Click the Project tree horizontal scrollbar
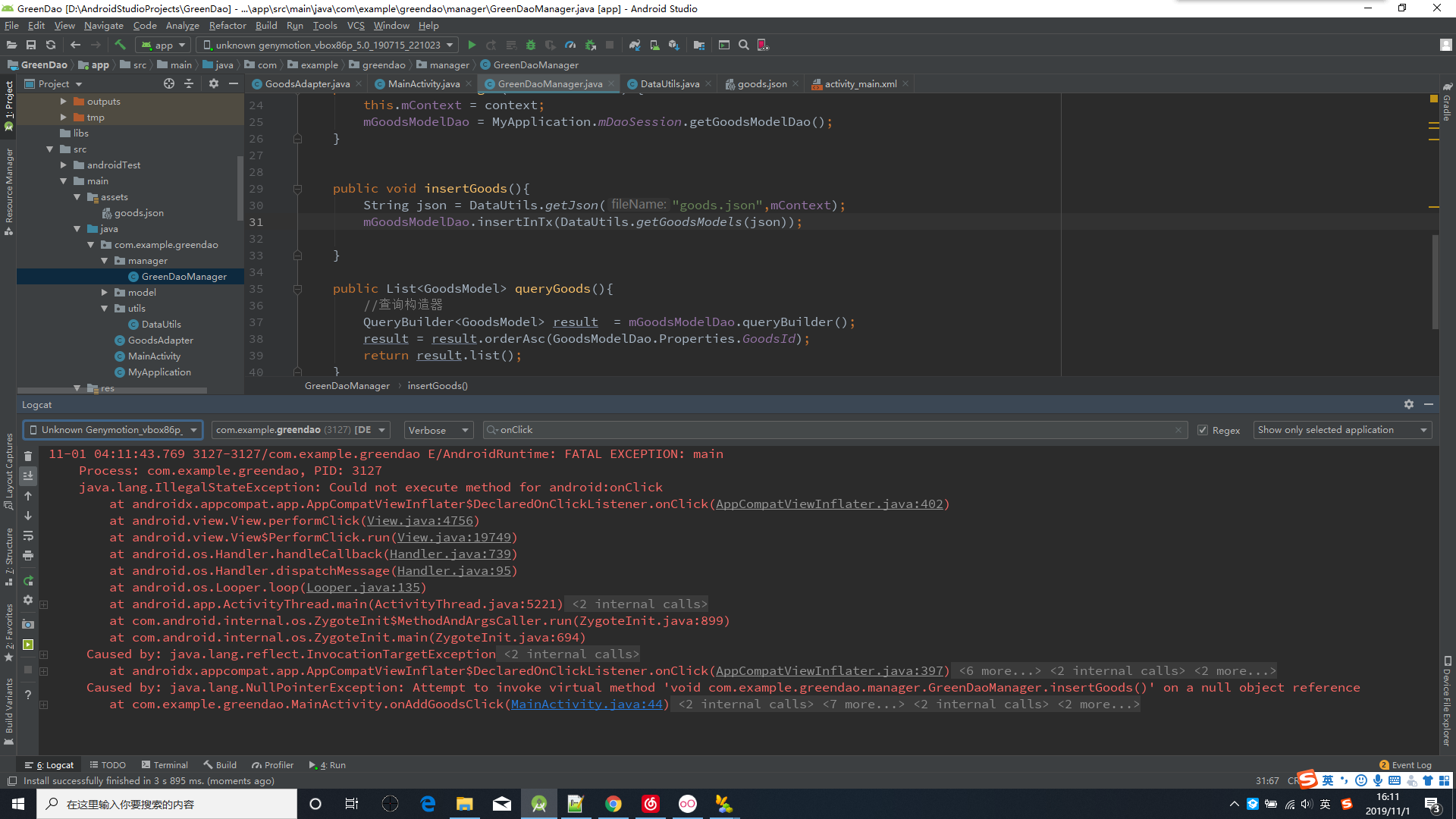 [x=111, y=391]
